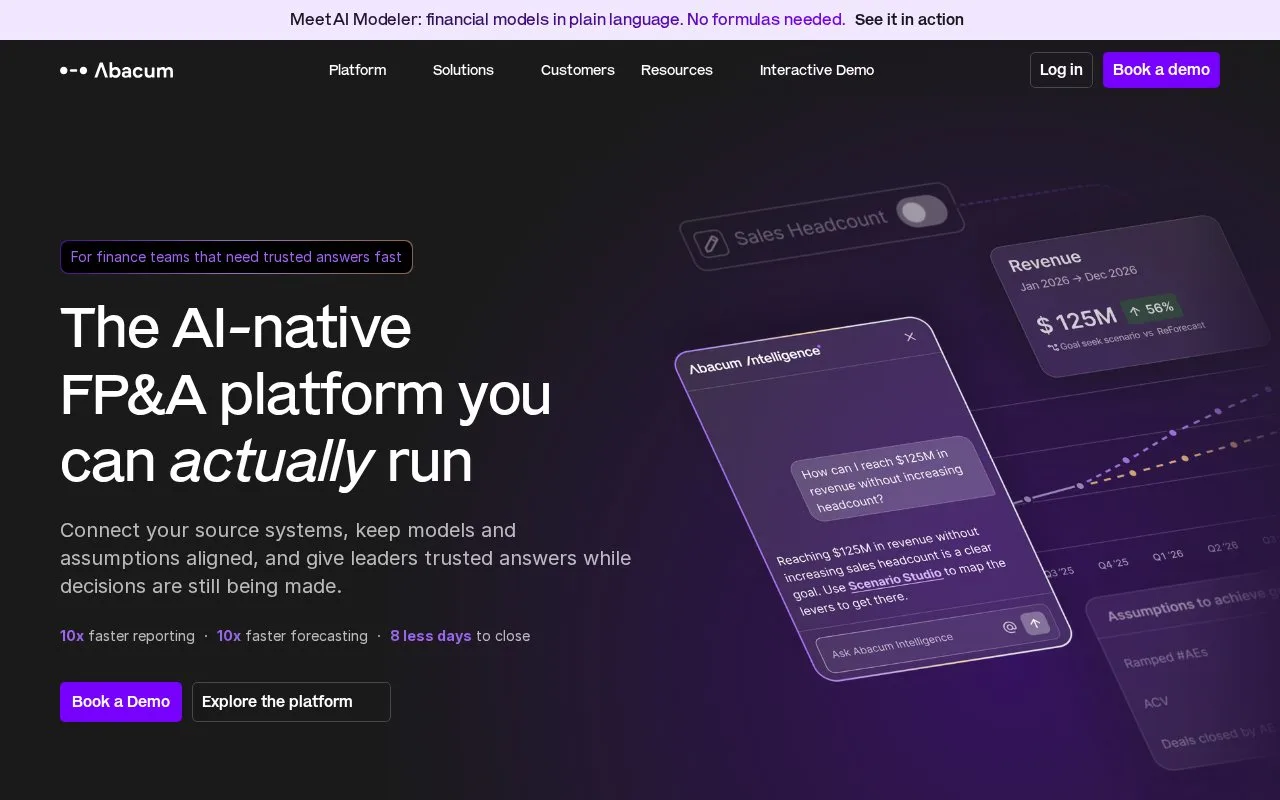Open the Resources dropdown
The width and height of the screenshot is (1280, 800).
point(677,70)
